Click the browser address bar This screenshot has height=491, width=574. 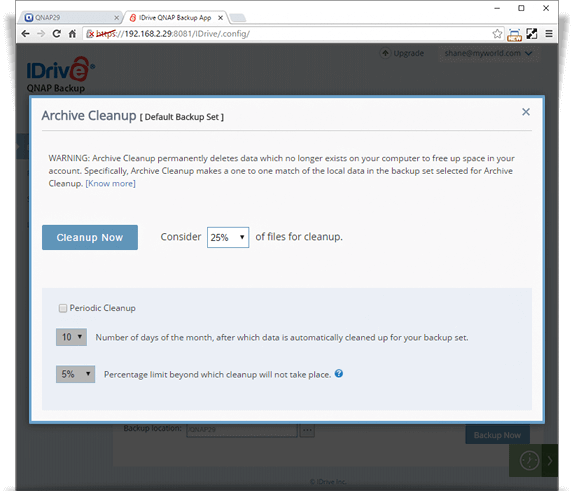286,34
